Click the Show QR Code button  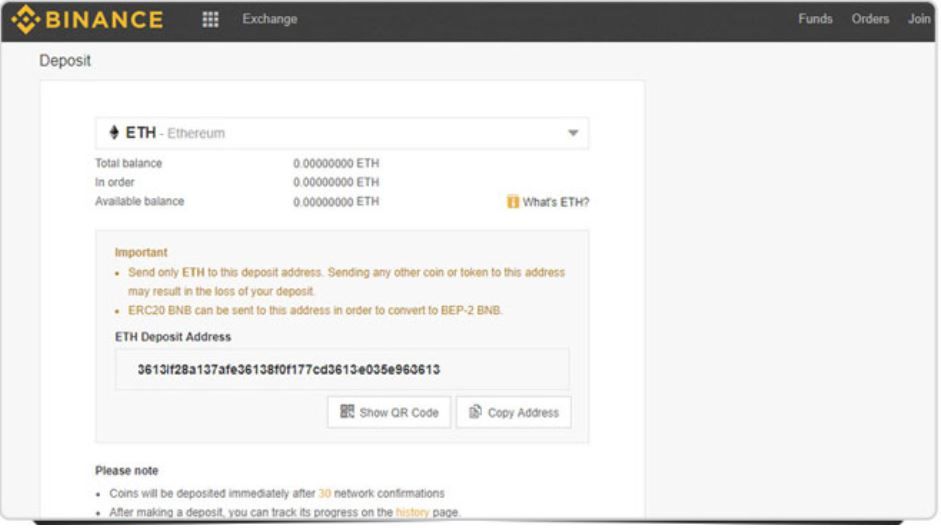[x=389, y=412]
